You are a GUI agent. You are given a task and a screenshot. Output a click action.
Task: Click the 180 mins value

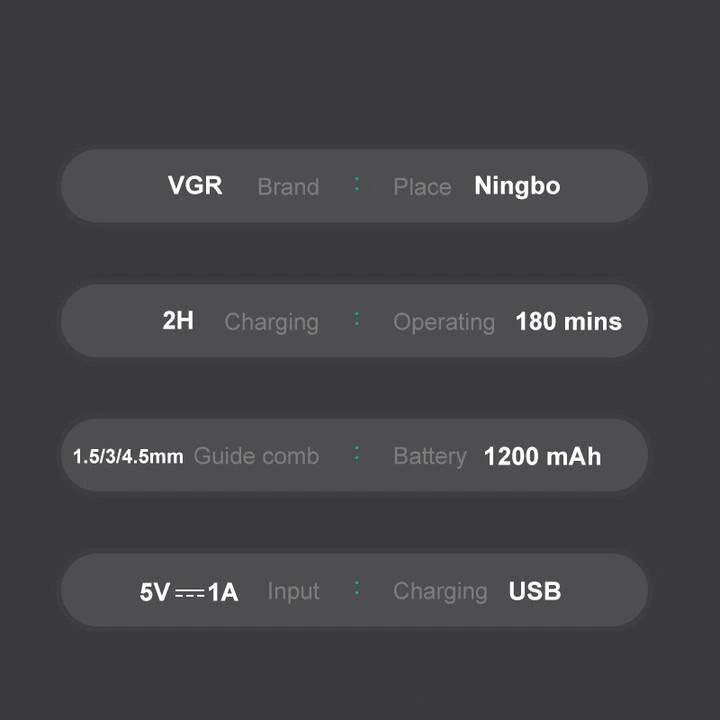click(x=568, y=321)
